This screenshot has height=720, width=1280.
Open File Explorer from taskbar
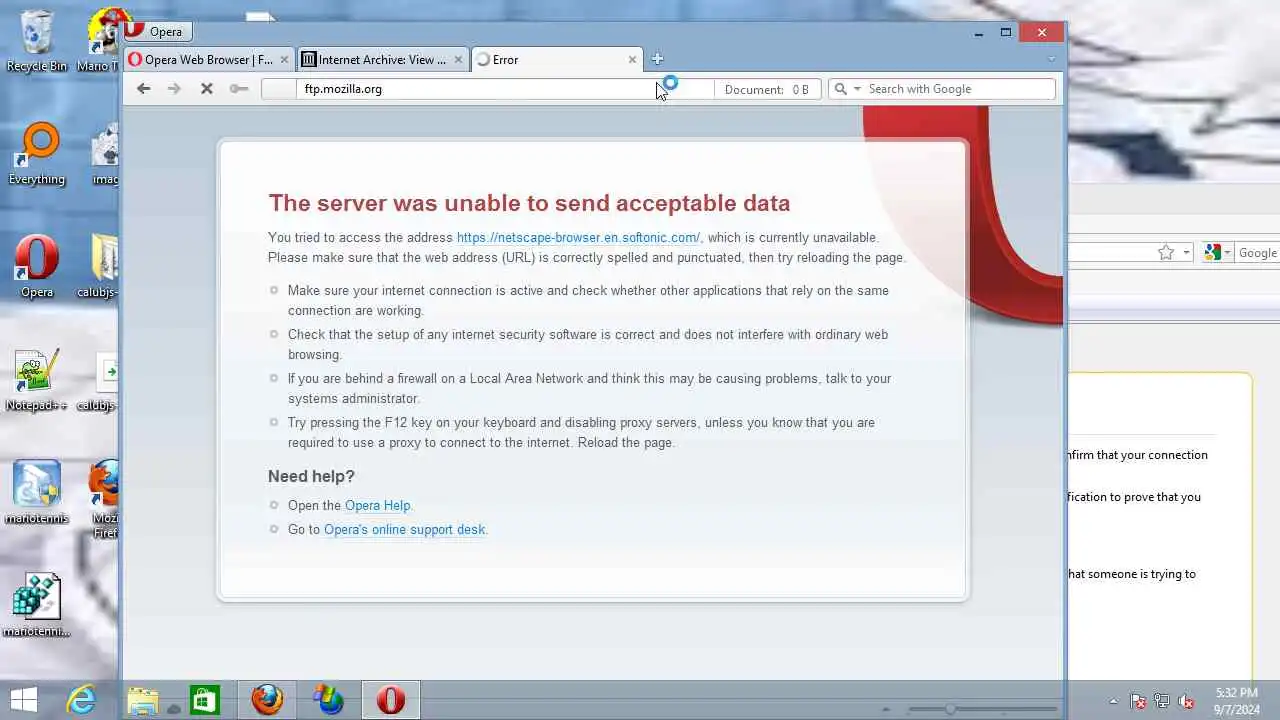click(143, 699)
